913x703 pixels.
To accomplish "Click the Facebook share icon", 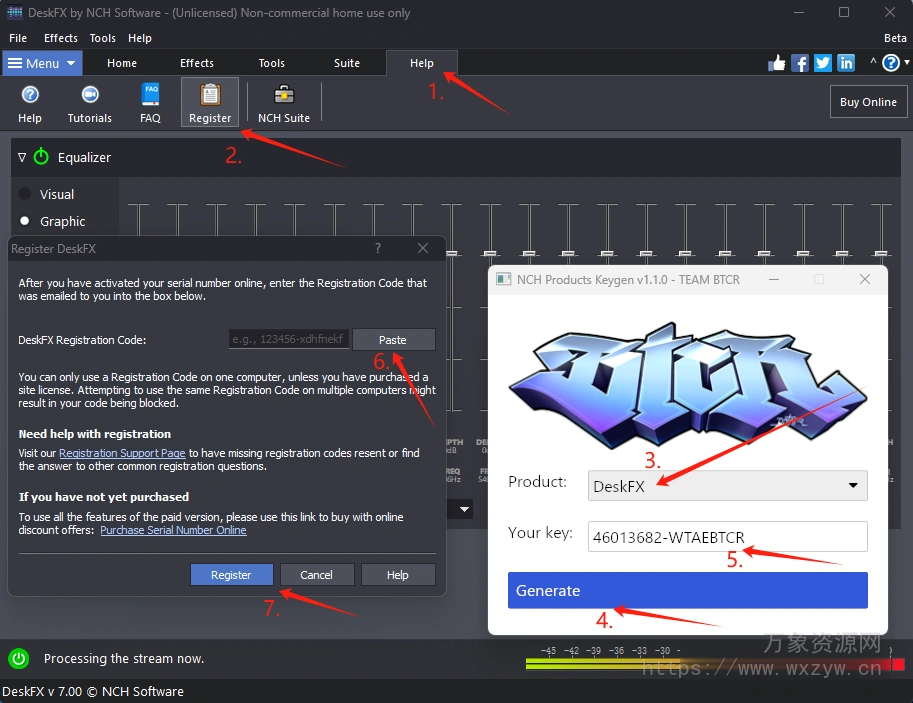I will [800, 63].
